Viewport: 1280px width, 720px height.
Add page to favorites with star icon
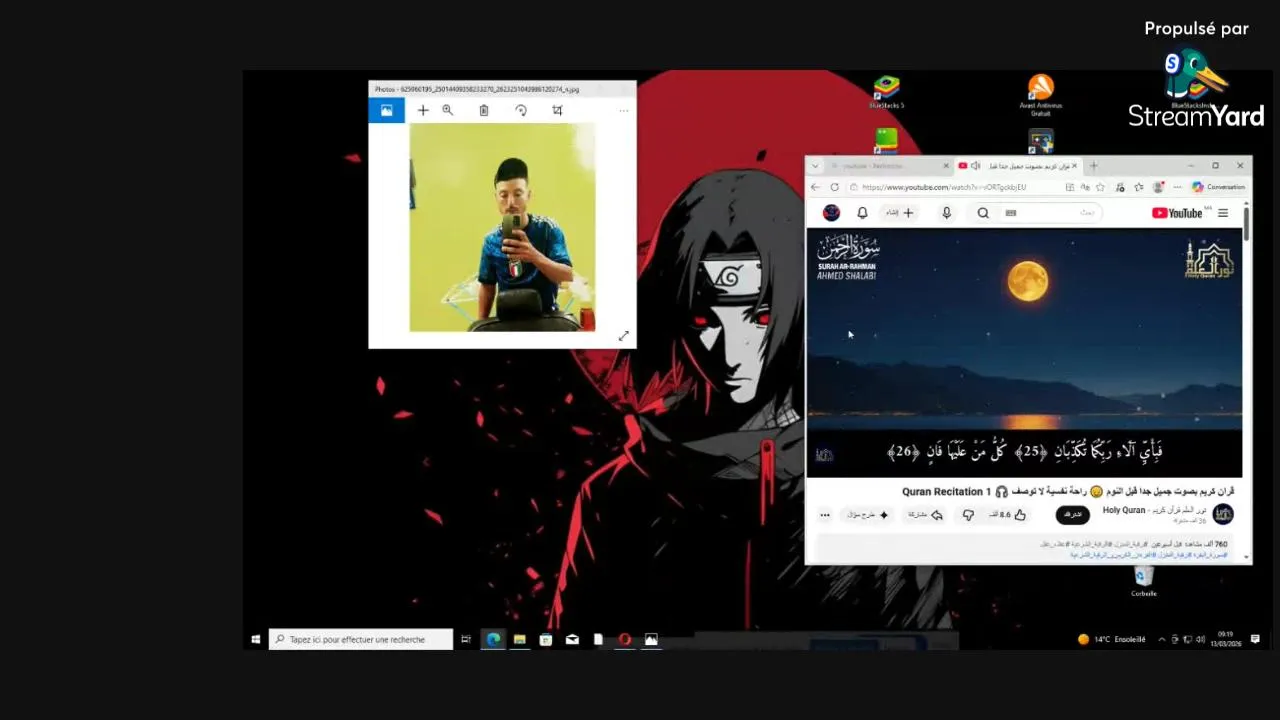(1100, 187)
